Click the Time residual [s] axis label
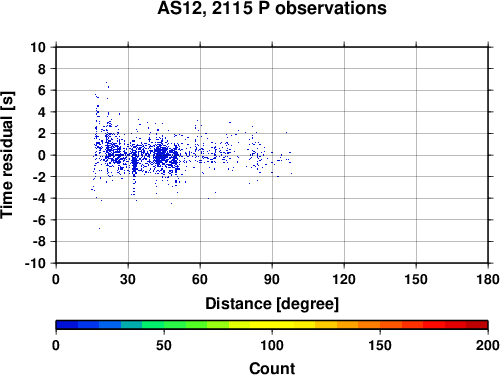The image size is (500, 375). click(7, 155)
